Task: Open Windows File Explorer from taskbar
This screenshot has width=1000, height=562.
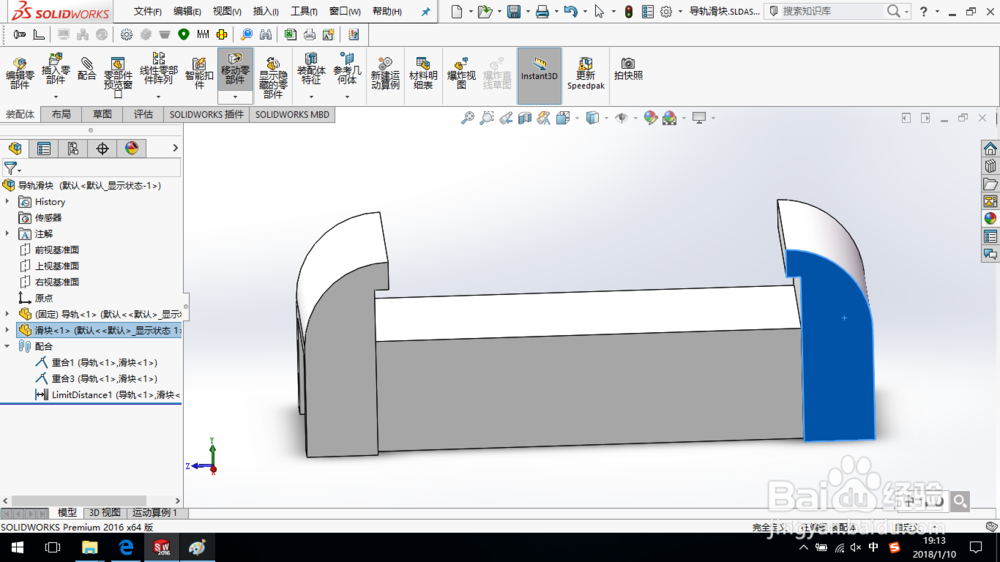Action: coord(89,547)
